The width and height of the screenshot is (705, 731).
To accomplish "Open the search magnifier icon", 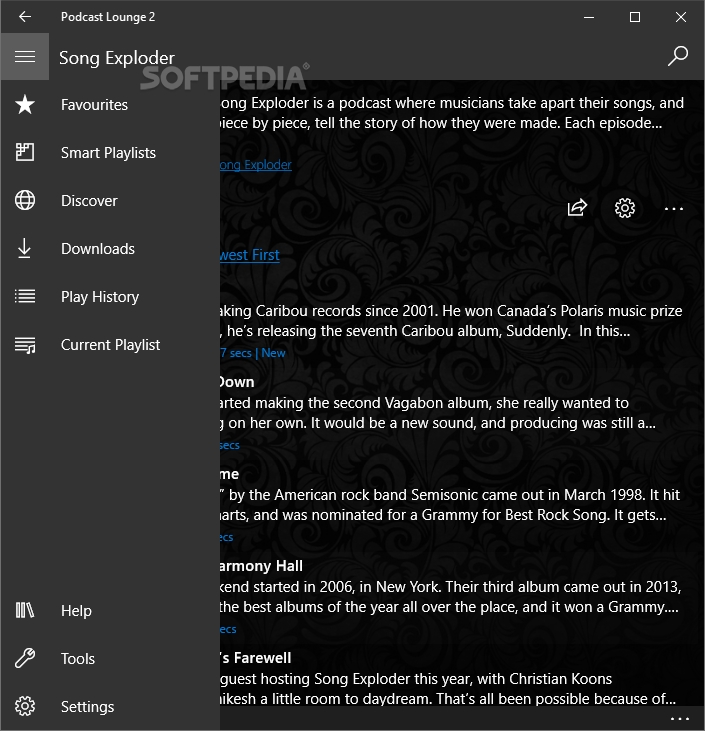I will (x=677, y=56).
